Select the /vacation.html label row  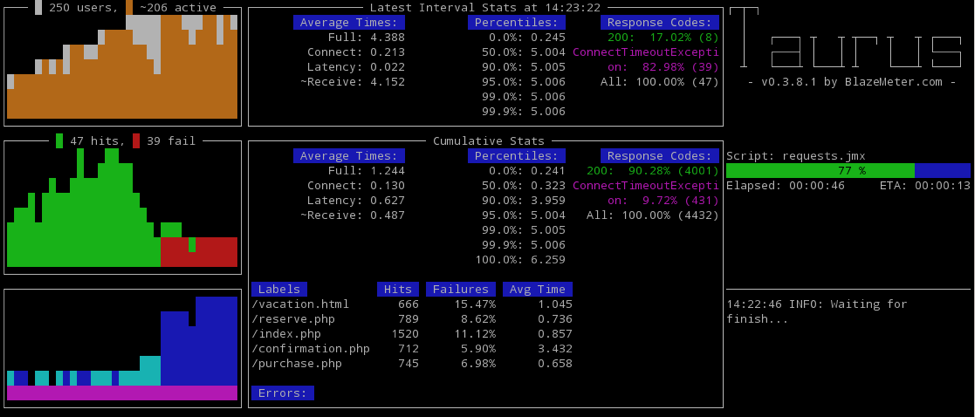412,305
